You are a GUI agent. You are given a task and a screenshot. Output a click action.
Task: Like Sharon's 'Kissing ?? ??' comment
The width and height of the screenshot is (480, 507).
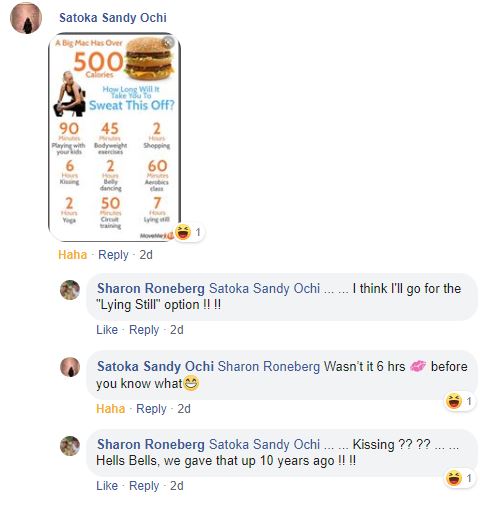pos(107,486)
